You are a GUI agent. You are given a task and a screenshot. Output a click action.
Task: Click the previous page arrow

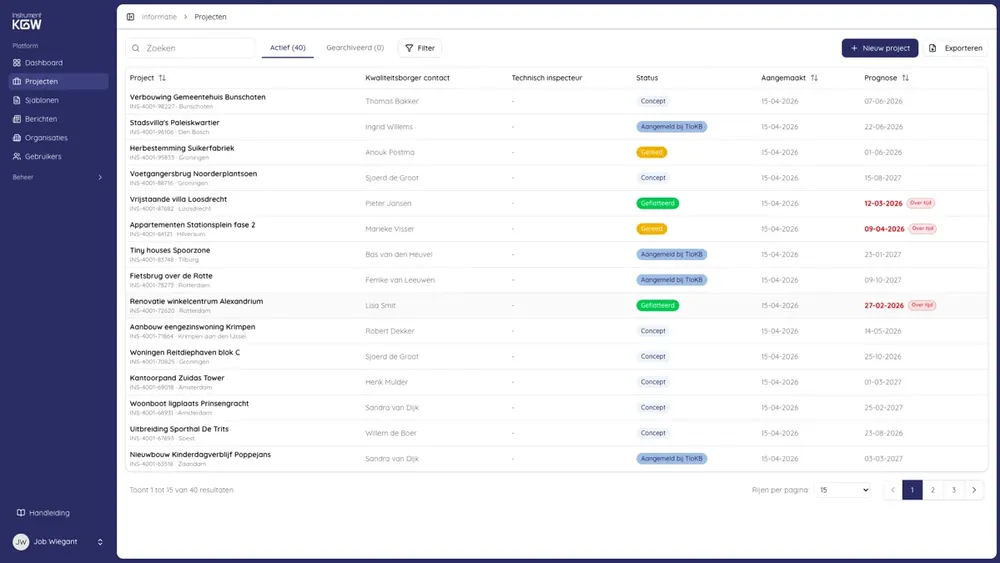pyautogui.click(x=892, y=490)
